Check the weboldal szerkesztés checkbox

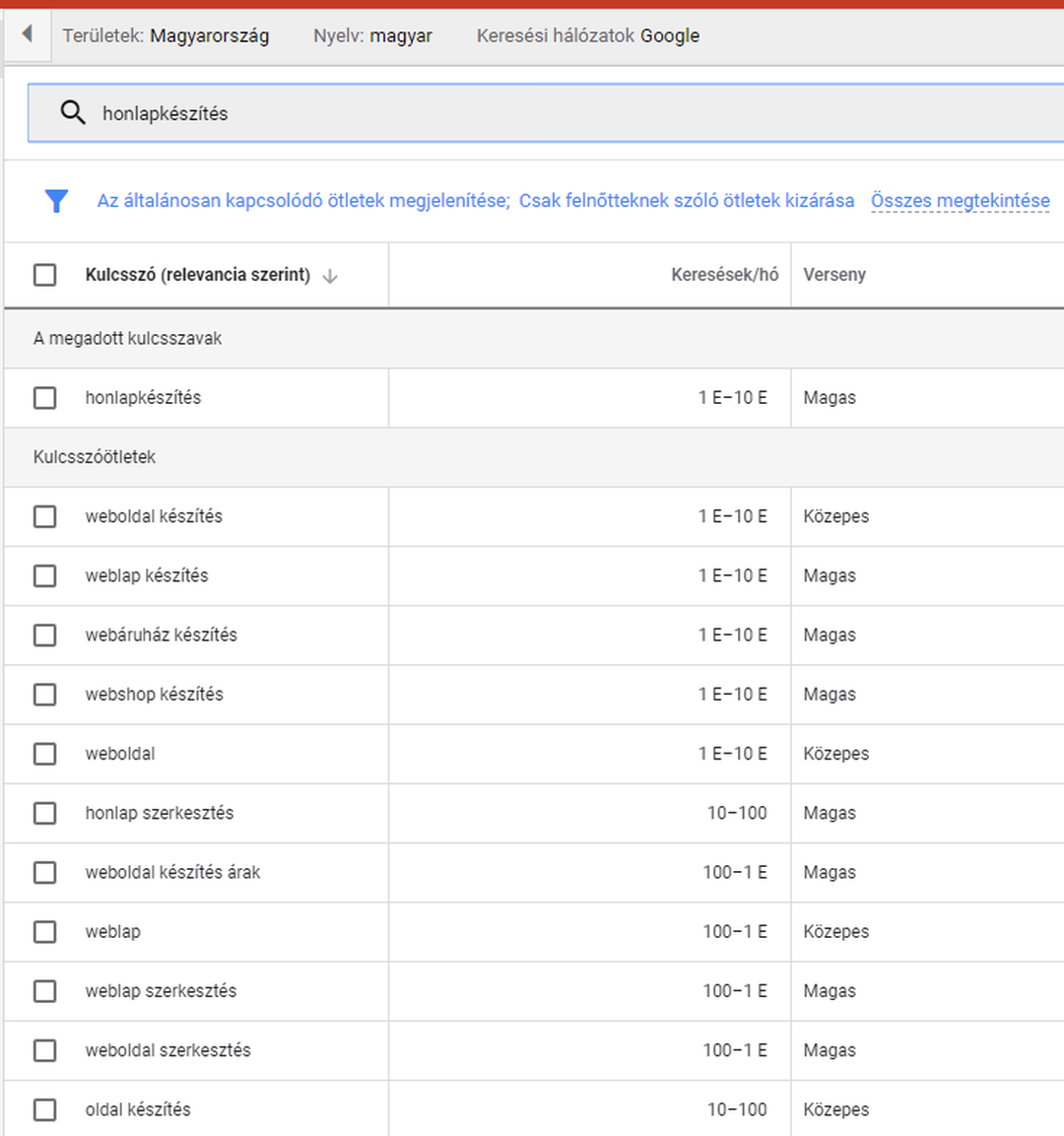click(45, 1050)
